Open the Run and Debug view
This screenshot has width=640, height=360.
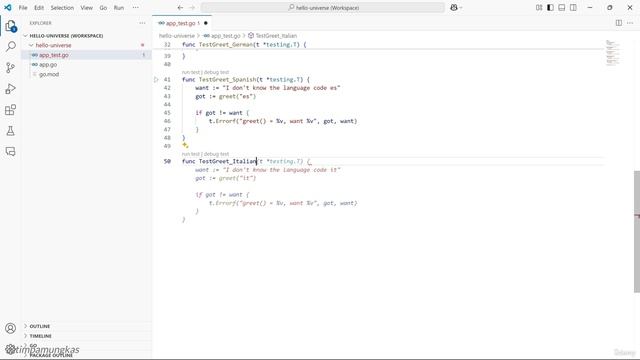coord(11,89)
